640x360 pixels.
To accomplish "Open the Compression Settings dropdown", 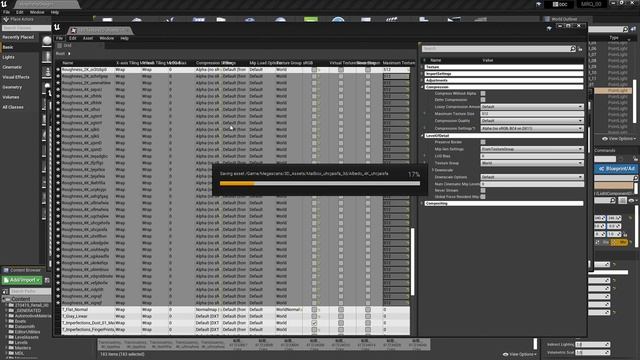I will 532,128.
